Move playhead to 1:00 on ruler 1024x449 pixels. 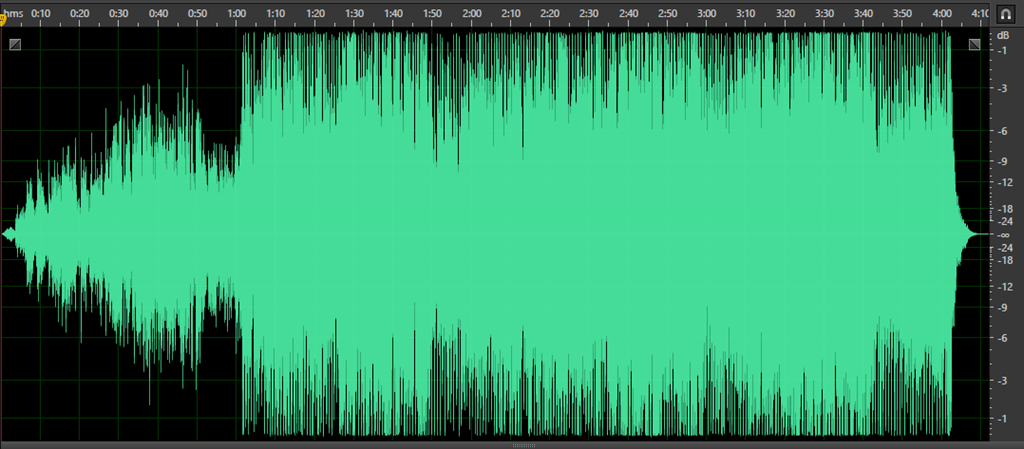click(x=237, y=13)
